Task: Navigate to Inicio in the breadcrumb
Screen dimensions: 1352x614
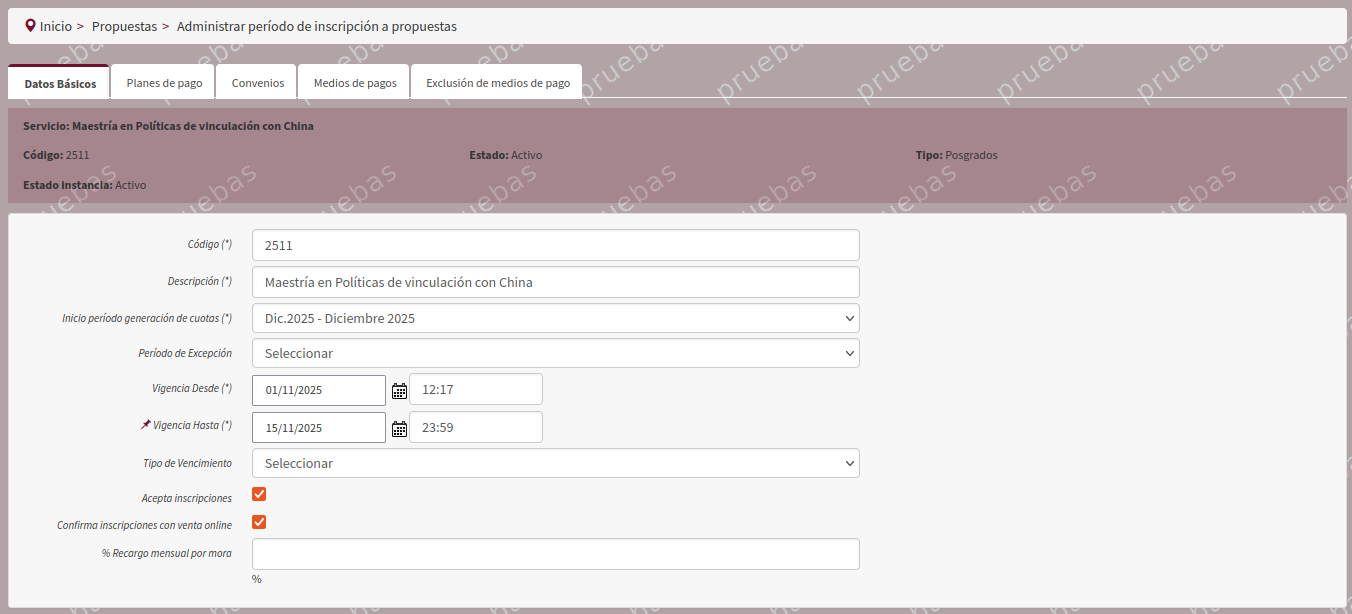Action: pos(56,27)
